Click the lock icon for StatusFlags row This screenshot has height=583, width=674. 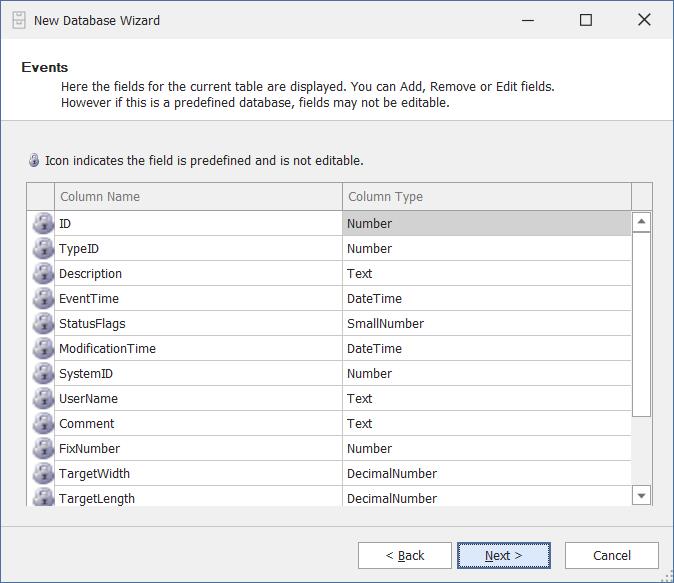pos(42,324)
